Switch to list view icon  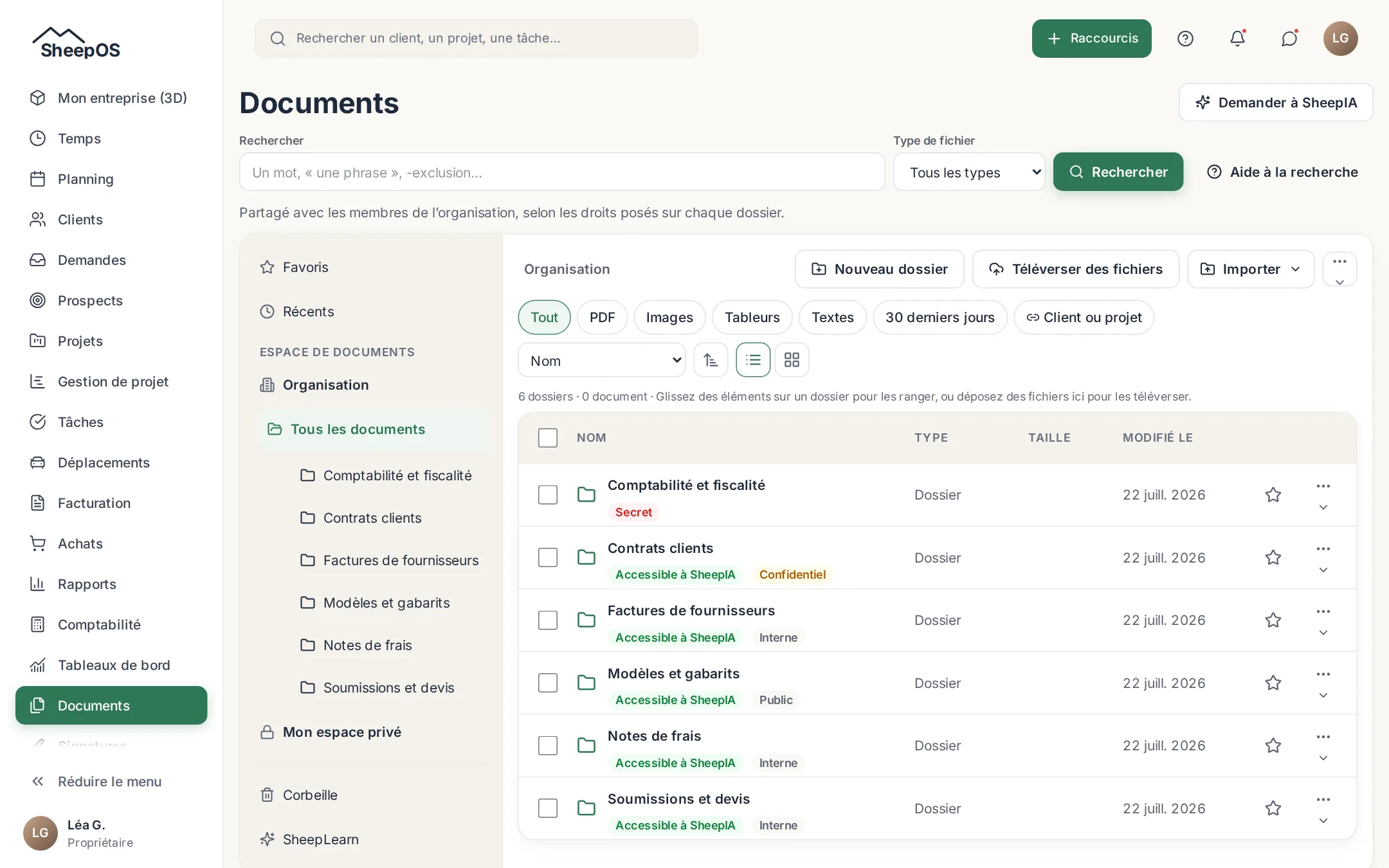(x=753, y=360)
